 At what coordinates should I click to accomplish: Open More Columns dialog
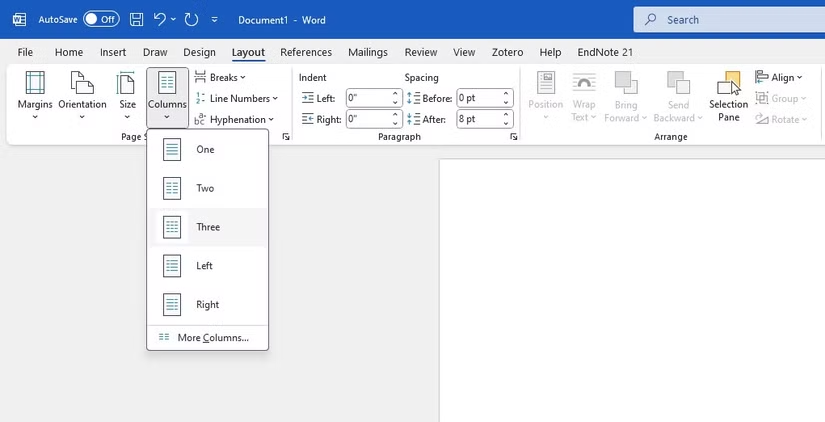pos(208,338)
